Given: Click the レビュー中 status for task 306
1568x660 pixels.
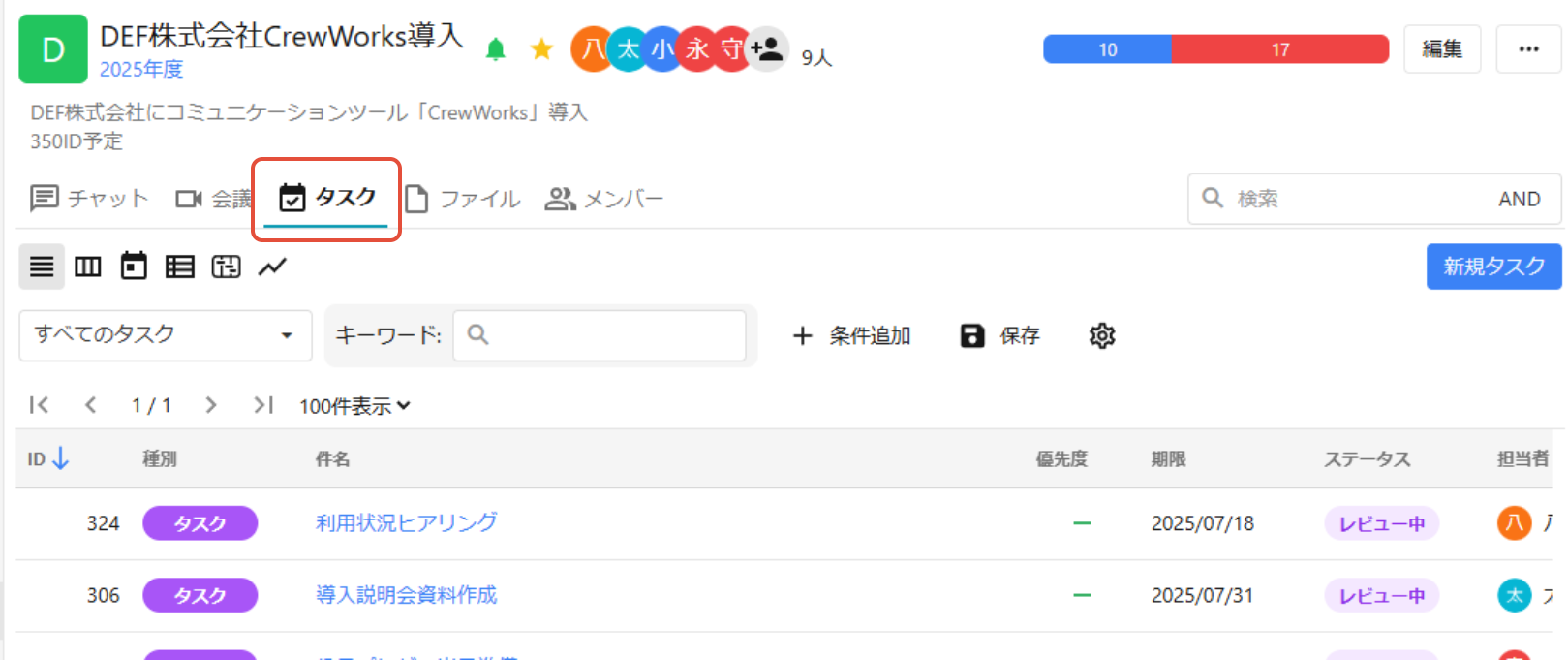Looking at the screenshot, I should [x=1382, y=595].
